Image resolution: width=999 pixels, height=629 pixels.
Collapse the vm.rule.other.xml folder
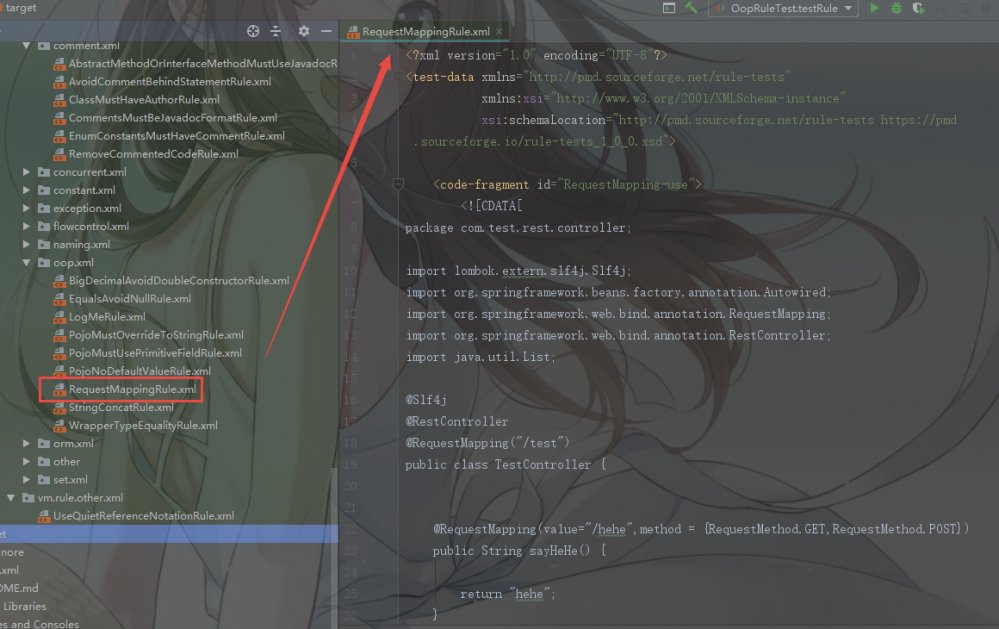click(11, 498)
